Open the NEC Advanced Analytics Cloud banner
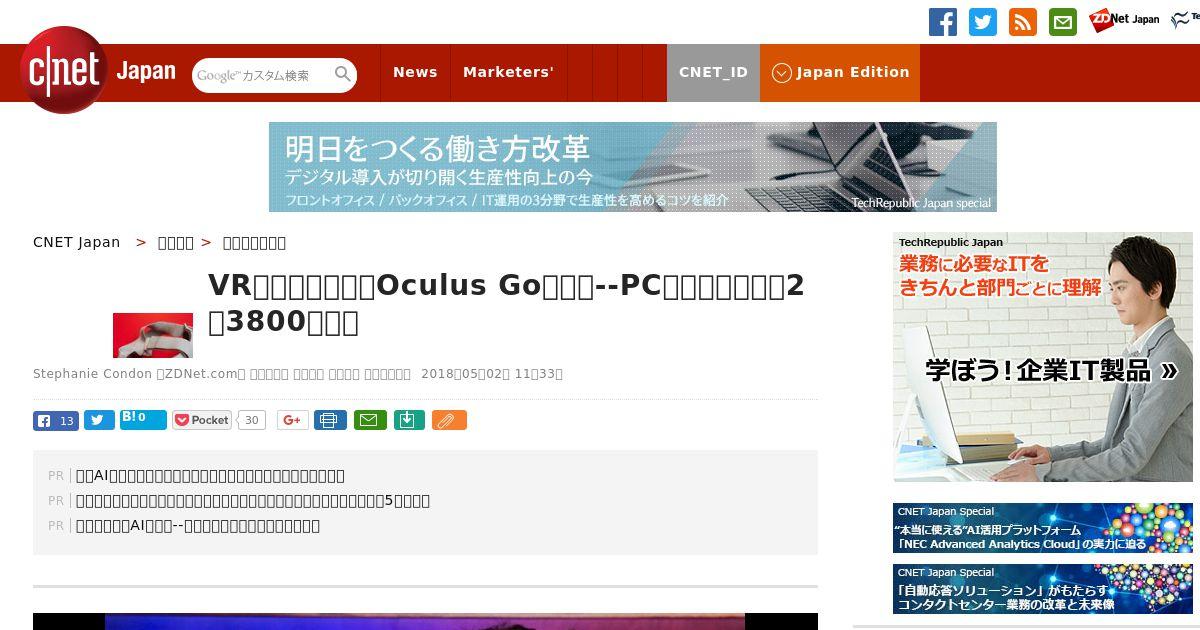 tap(1043, 528)
